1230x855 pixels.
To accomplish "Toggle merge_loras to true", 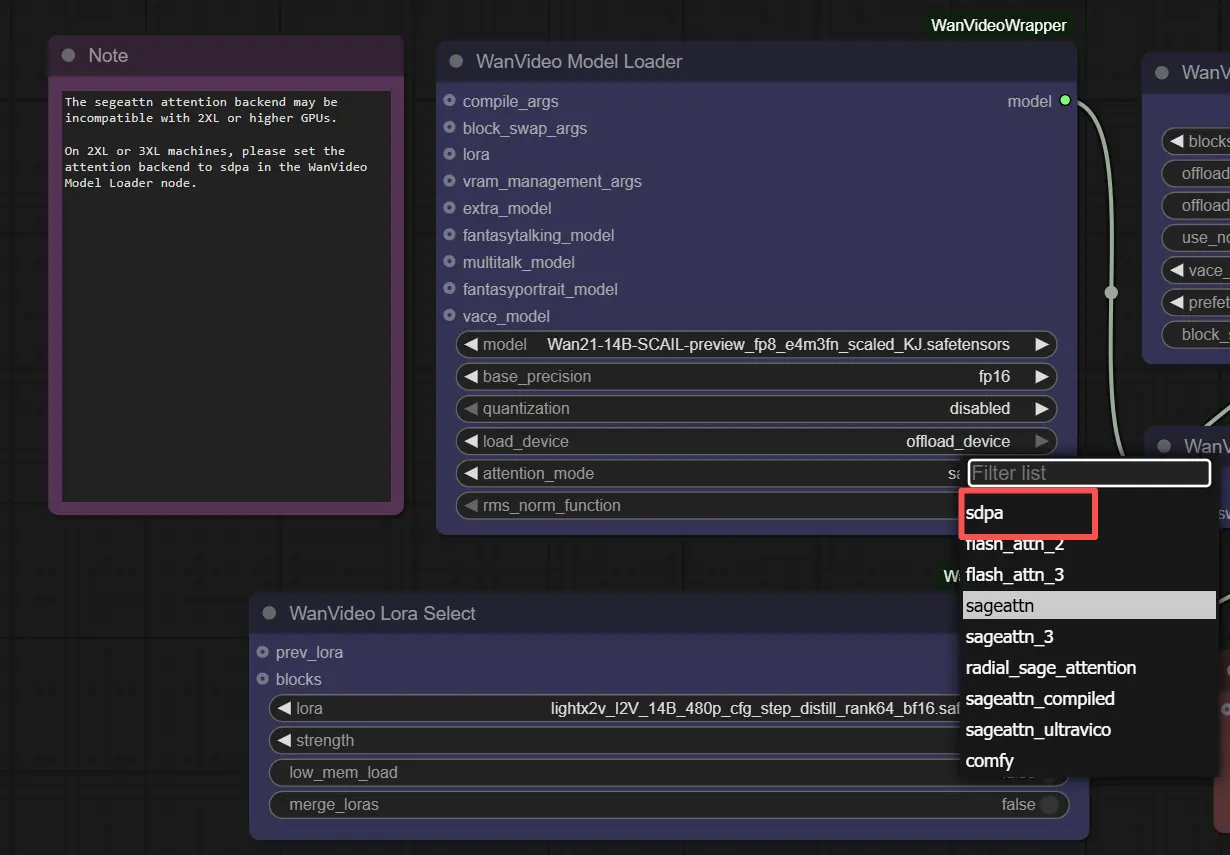I will [1047, 805].
